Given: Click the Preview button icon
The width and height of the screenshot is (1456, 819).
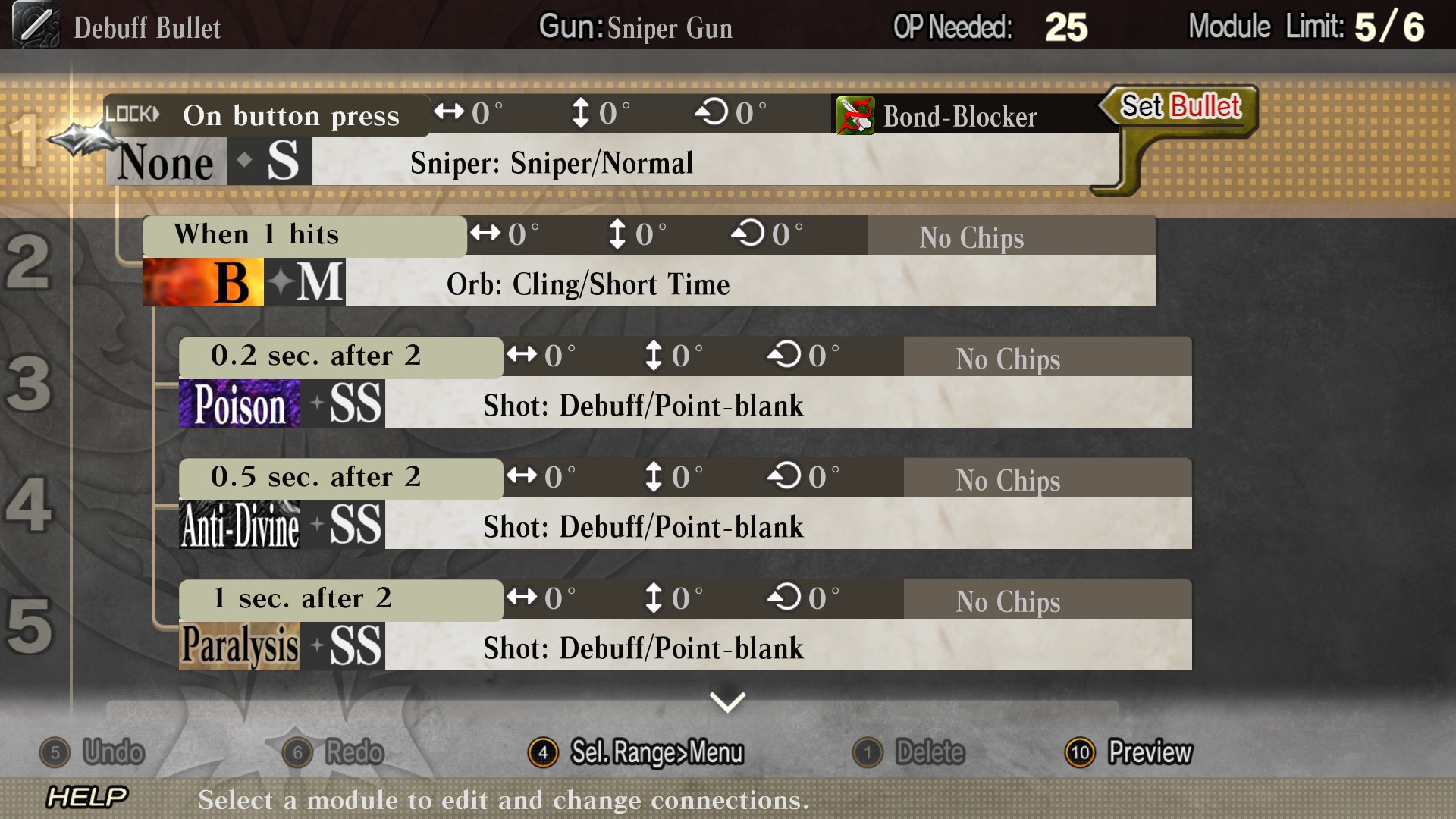Looking at the screenshot, I should click(x=1080, y=752).
